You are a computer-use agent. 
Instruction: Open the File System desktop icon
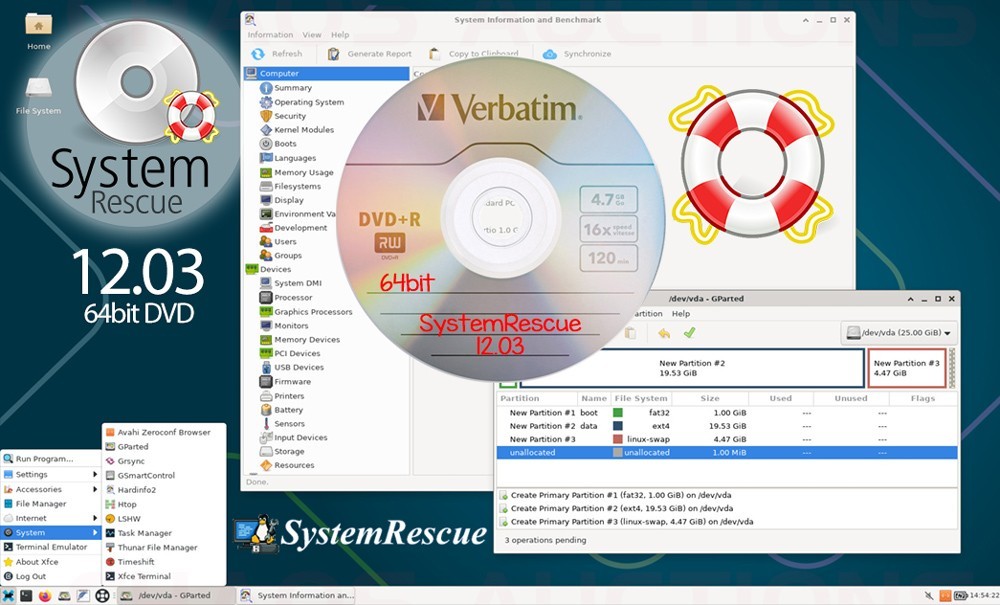(x=38, y=96)
